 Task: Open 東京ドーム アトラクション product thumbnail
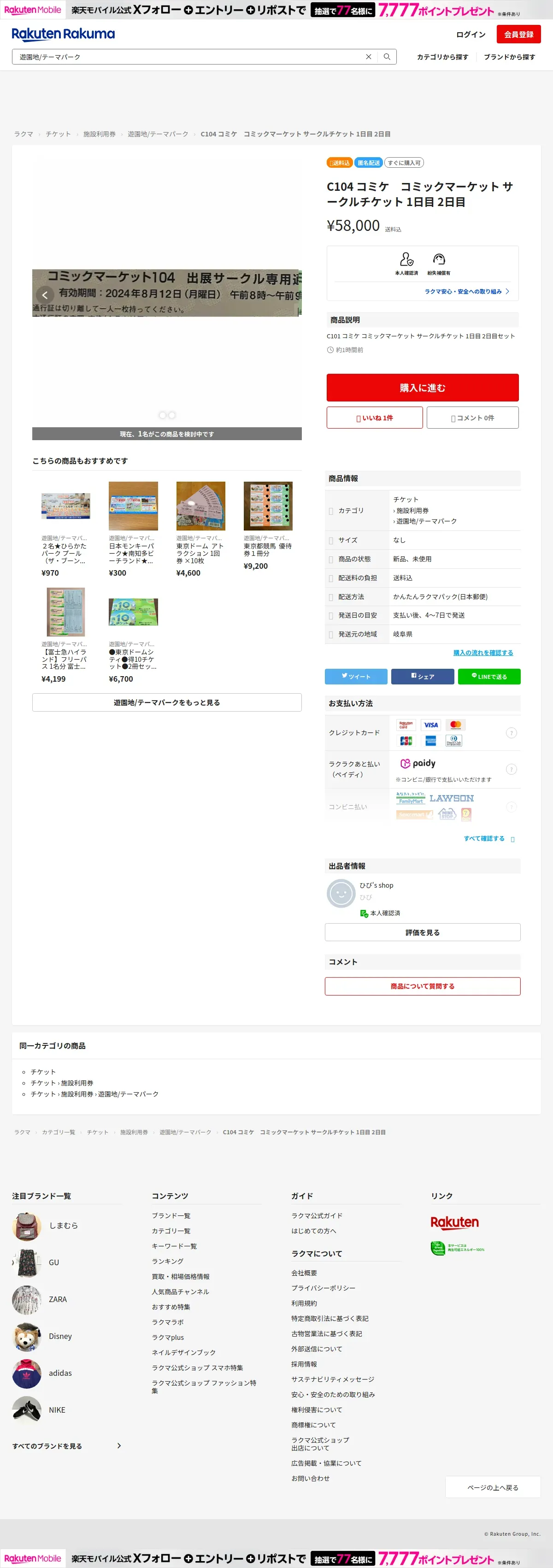tap(201, 506)
